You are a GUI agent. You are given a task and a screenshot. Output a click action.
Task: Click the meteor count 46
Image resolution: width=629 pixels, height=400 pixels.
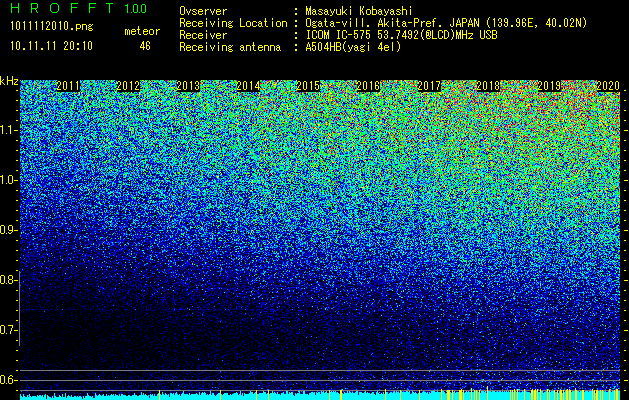point(145,46)
